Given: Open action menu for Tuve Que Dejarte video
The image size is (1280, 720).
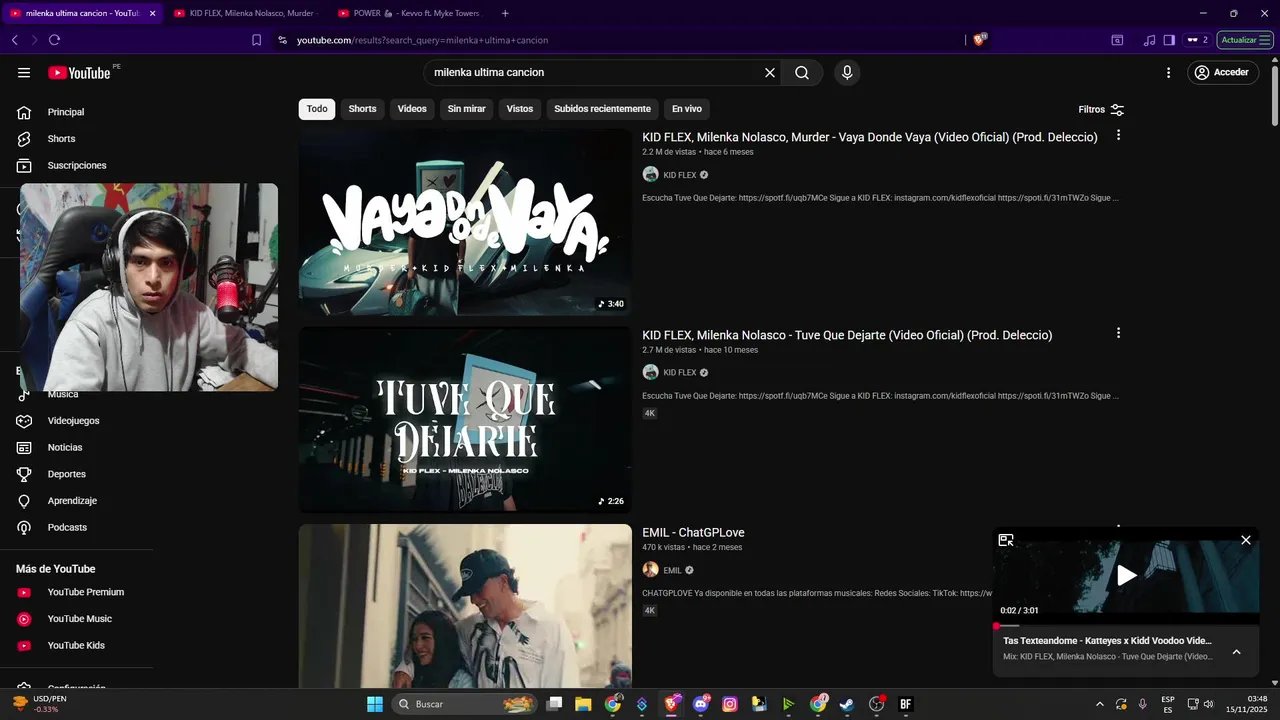Looking at the screenshot, I should pyautogui.click(x=1118, y=333).
